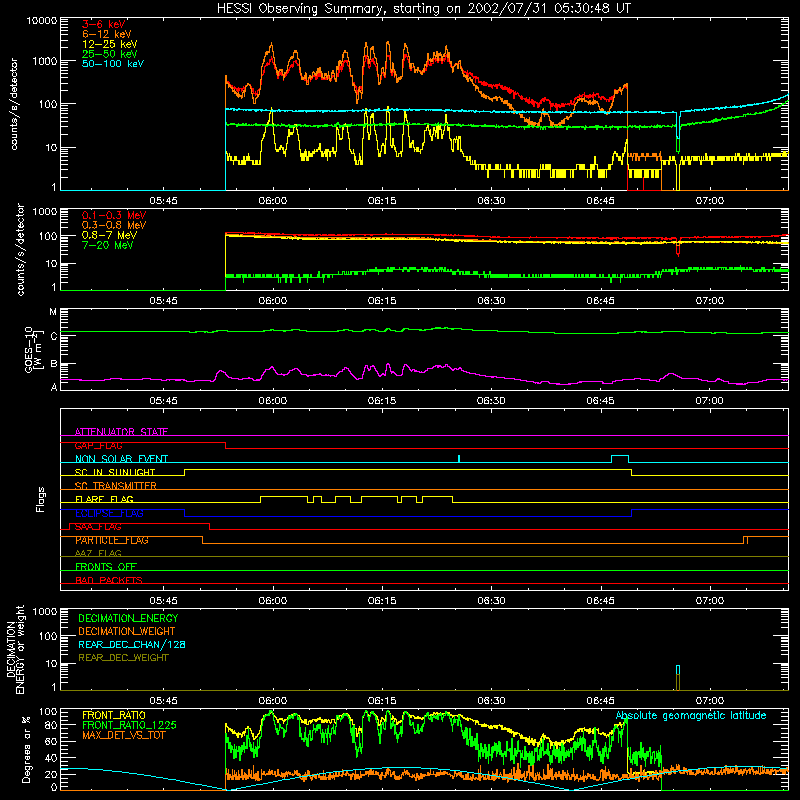Viewport: 800px width, 800px height.
Task: Click the FRONTS_OFF flag label
Action: coord(106,567)
